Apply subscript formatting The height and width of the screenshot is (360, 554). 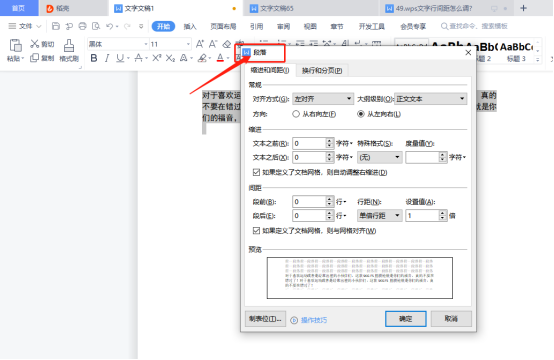point(170,58)
